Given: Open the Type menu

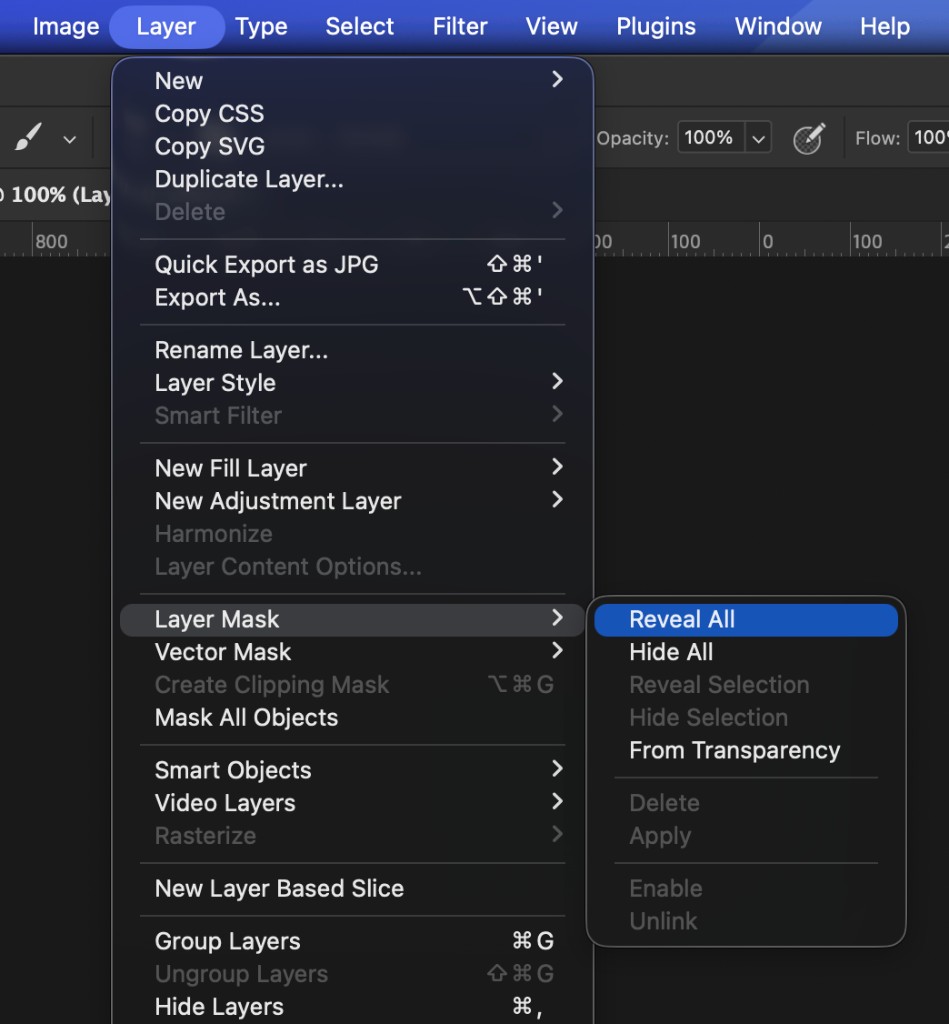Looking at the screenshot, I should click(261, 27).
